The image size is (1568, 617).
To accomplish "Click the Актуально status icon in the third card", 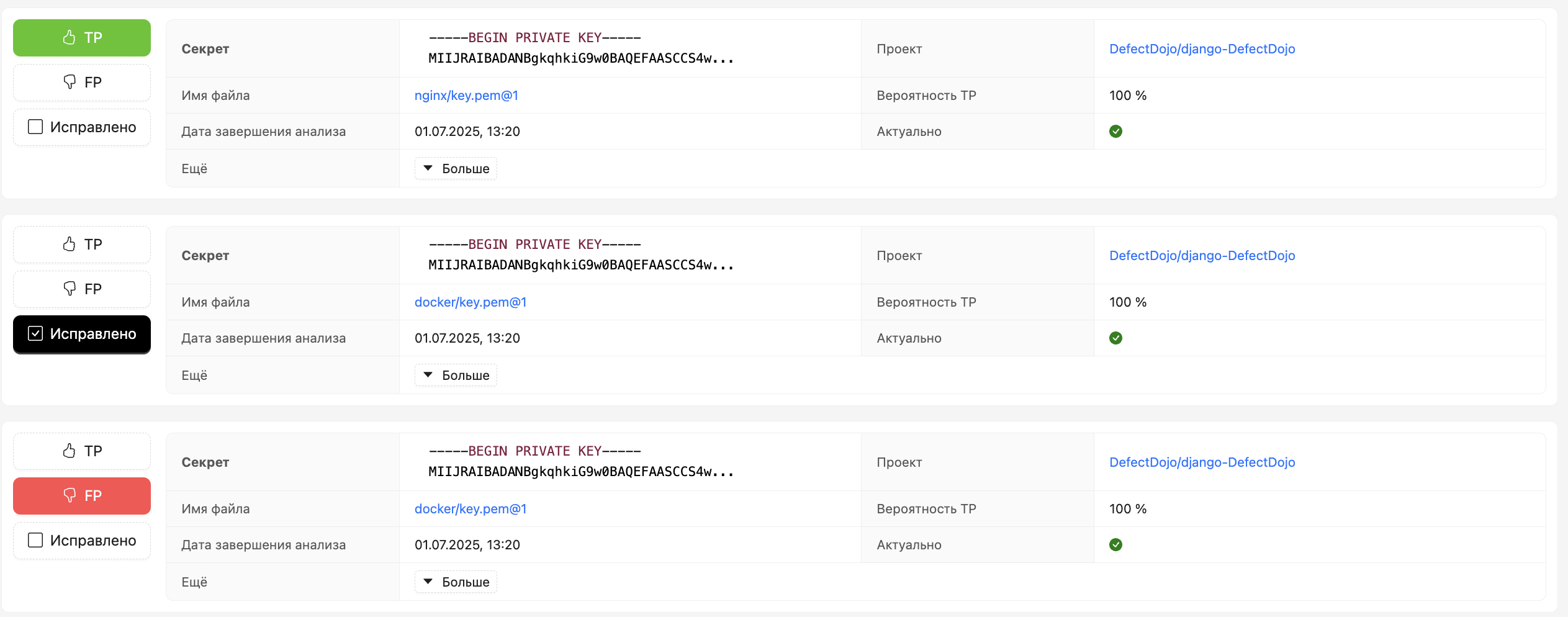I will (x=1115, y=545).
